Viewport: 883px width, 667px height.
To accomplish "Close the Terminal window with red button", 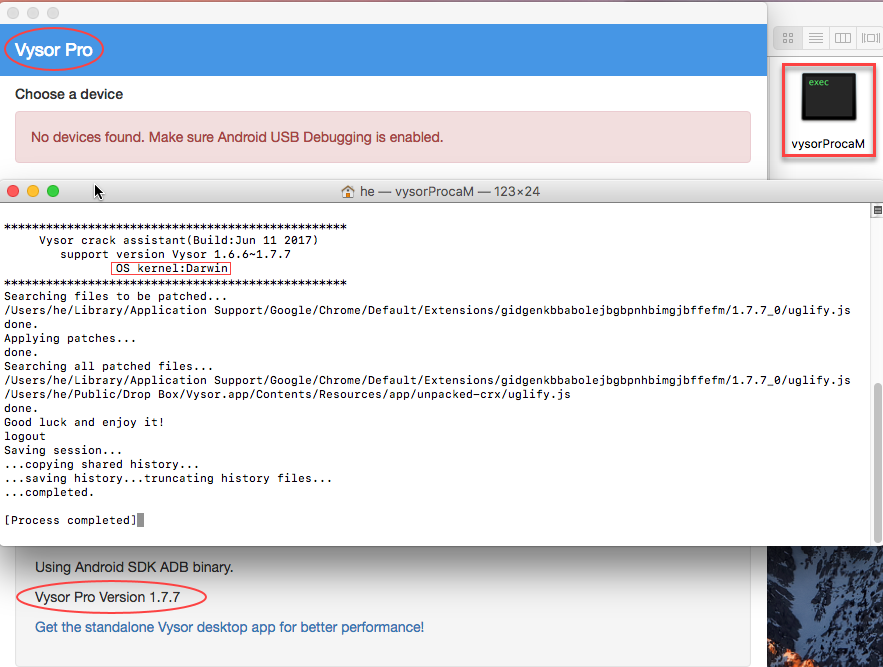I will click(13, 191).
